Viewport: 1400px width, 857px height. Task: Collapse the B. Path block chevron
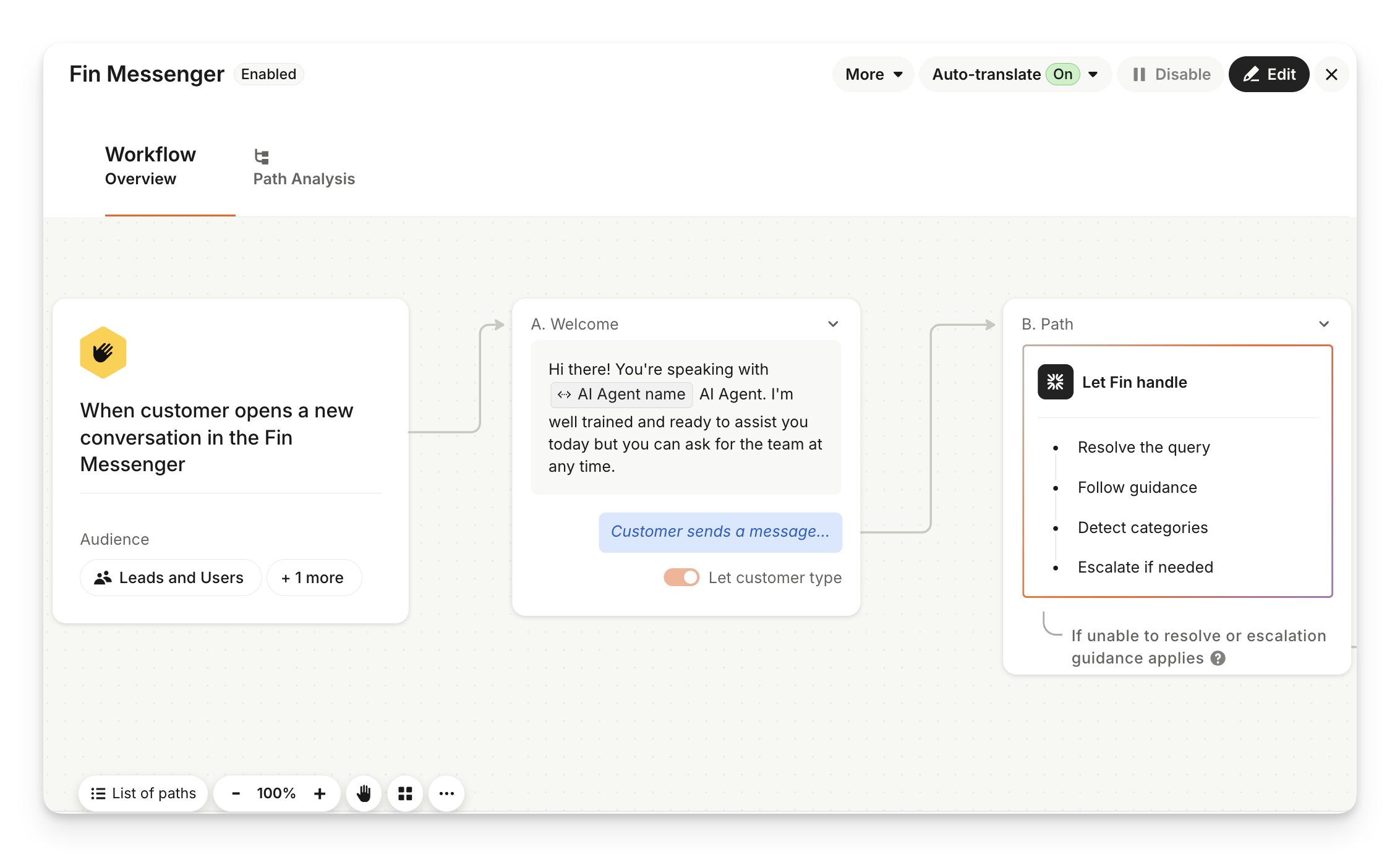pos(1323,324)
